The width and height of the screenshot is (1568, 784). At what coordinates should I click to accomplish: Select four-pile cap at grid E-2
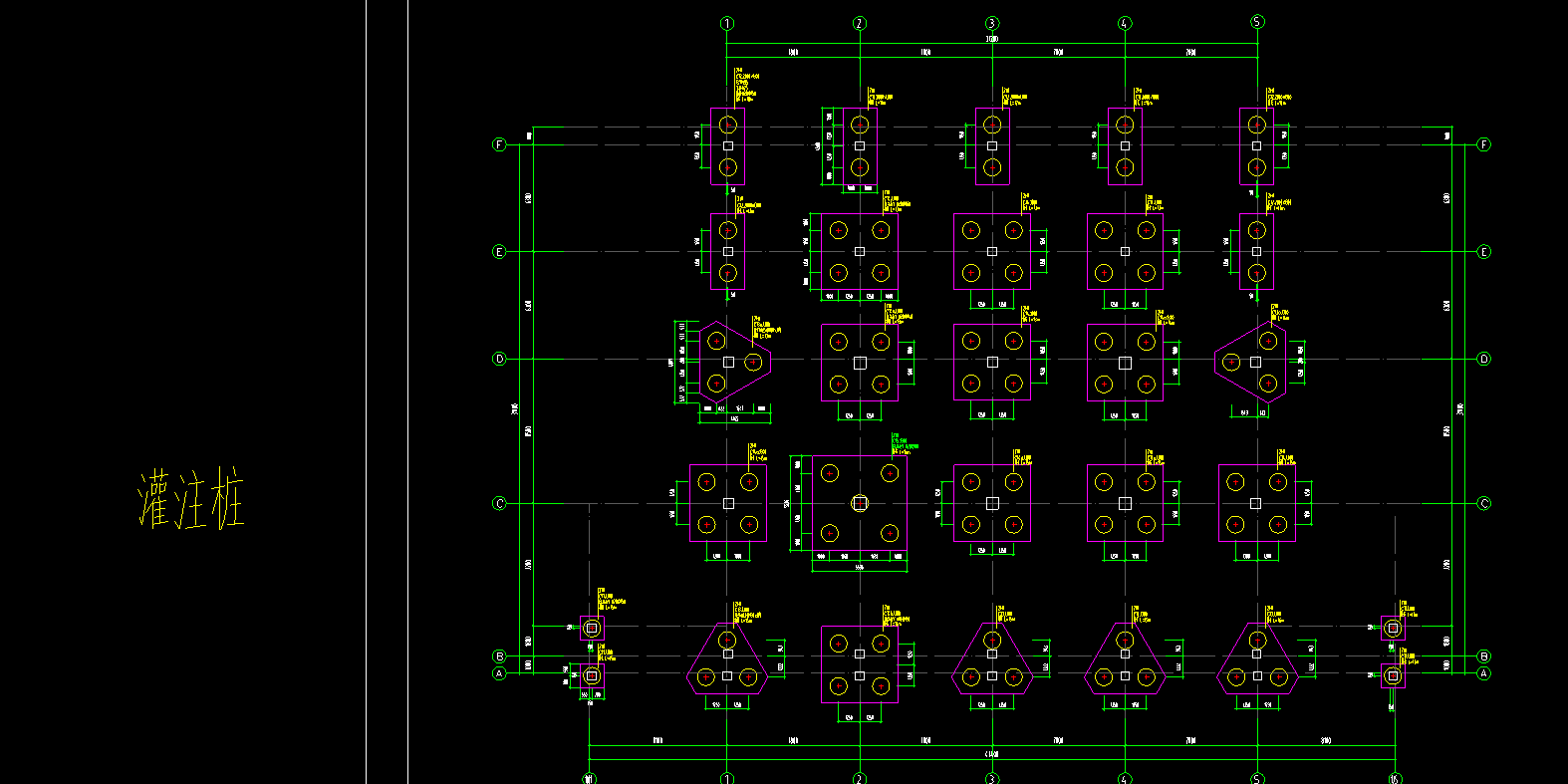[x=860, y=251]
